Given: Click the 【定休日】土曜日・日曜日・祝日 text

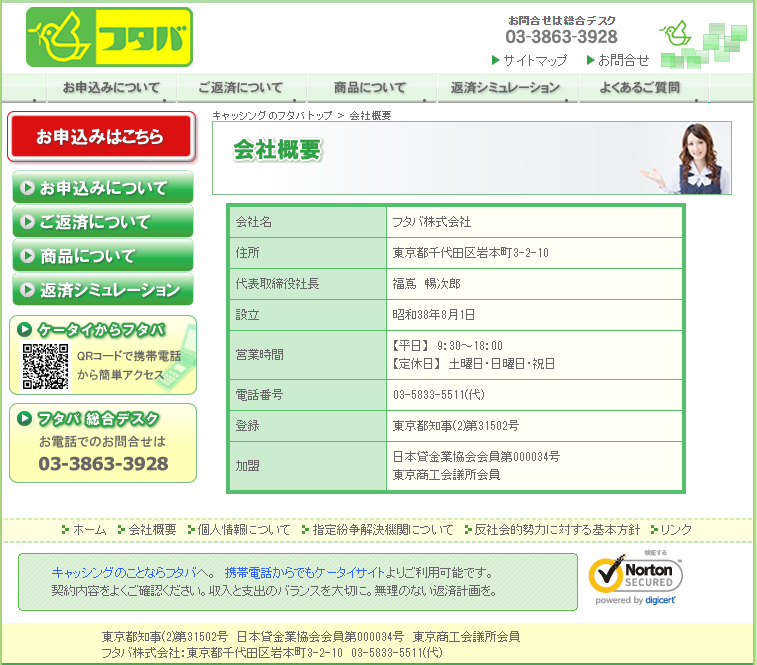Looking at the screenshot, I should point(473,364).
